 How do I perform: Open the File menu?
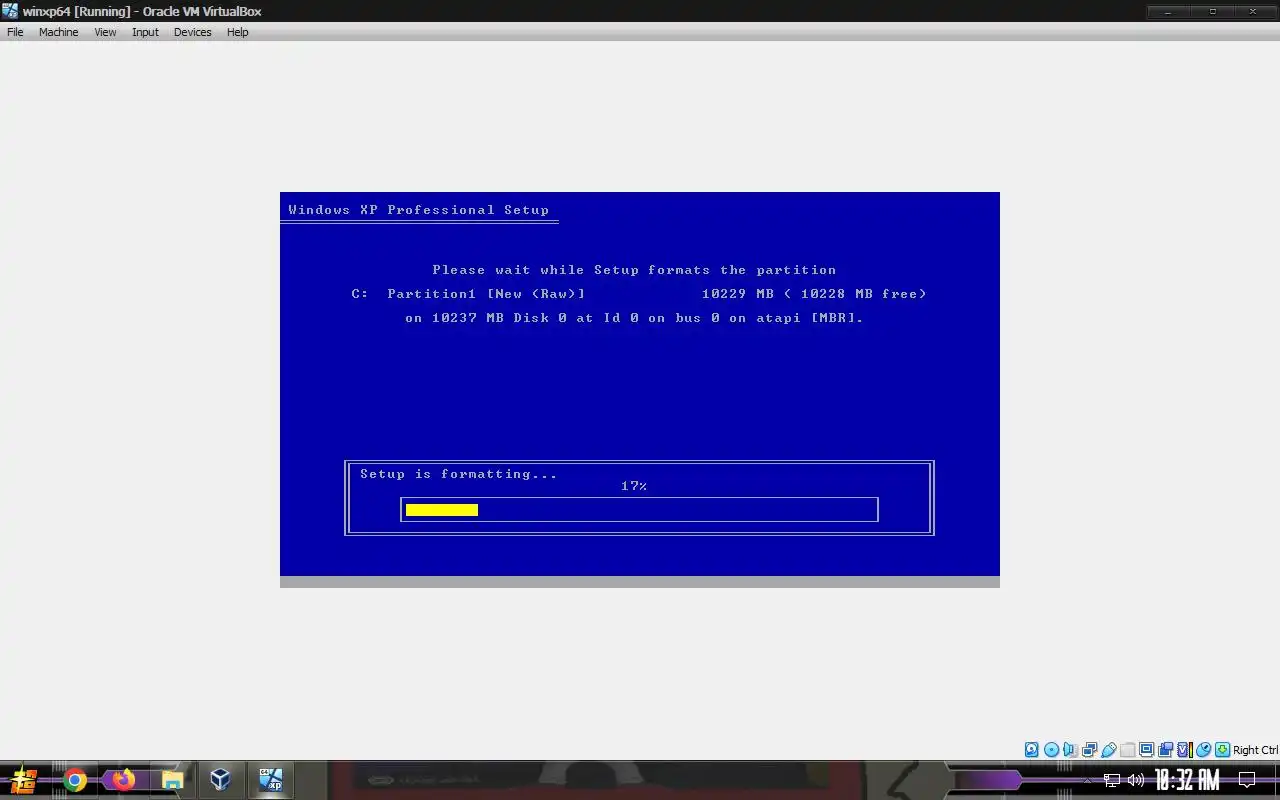pos(15,32)
